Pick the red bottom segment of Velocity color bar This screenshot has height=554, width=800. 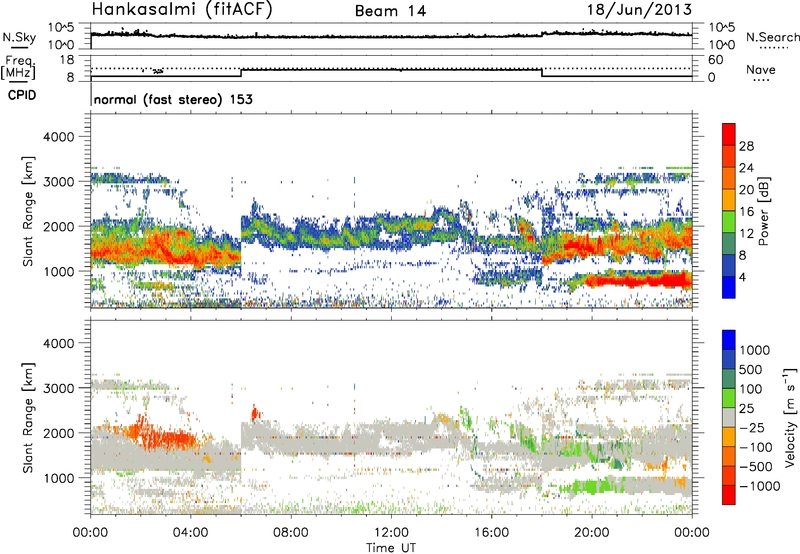[729, 495]
